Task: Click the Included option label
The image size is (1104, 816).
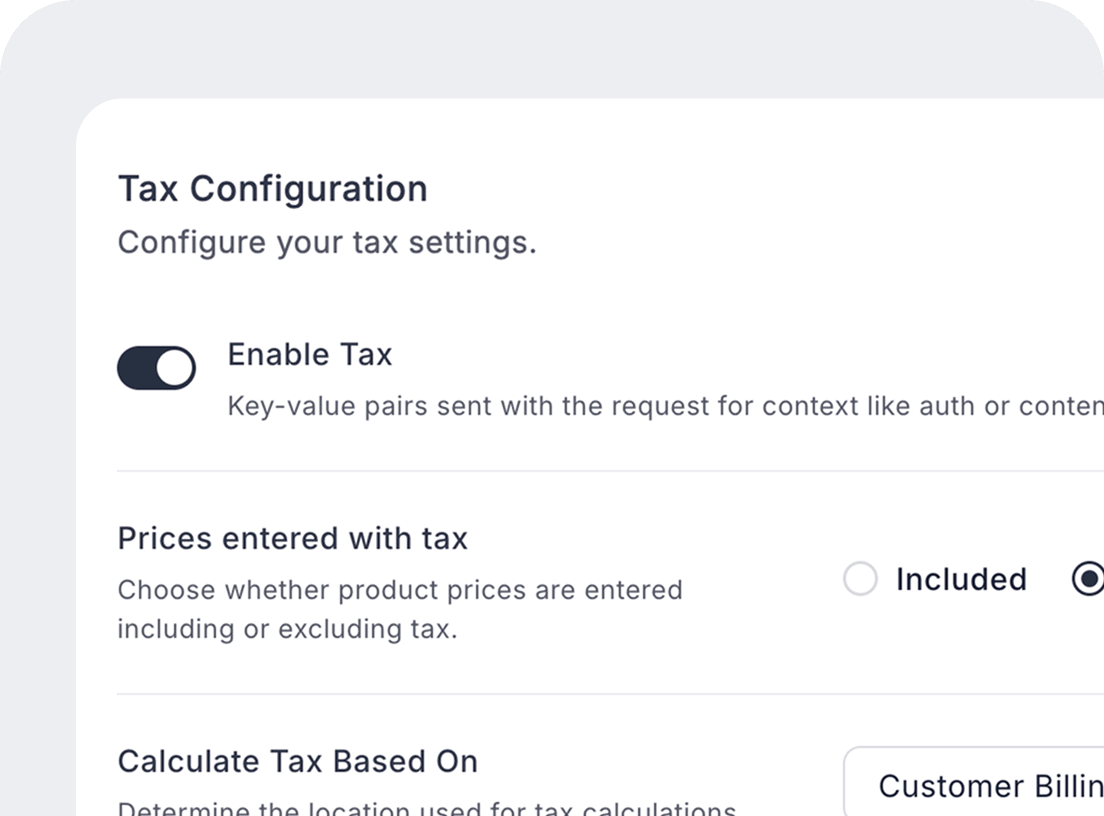Action: click(961, 579)
